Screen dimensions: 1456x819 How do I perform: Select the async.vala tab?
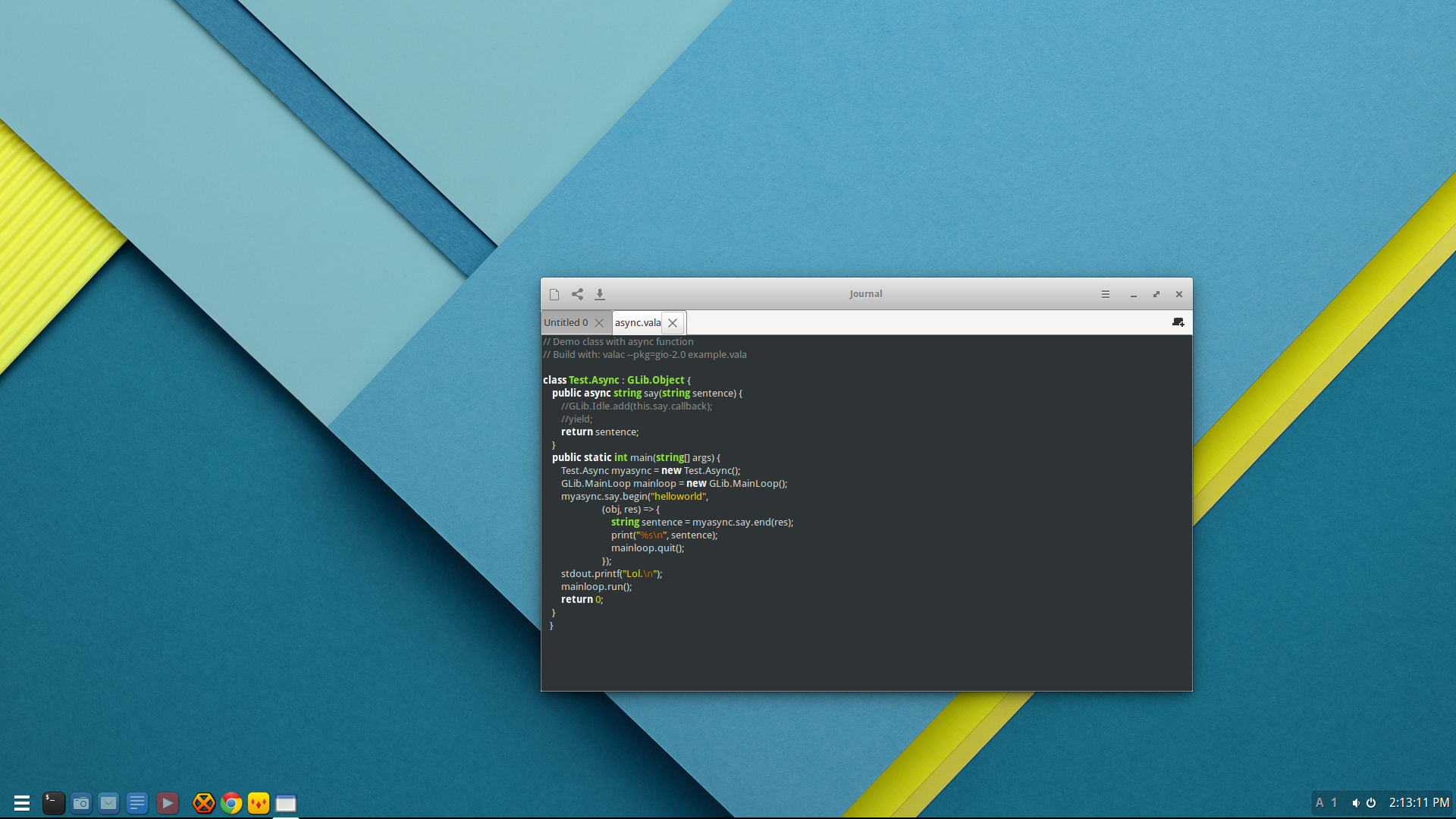(x=638, y=322)
